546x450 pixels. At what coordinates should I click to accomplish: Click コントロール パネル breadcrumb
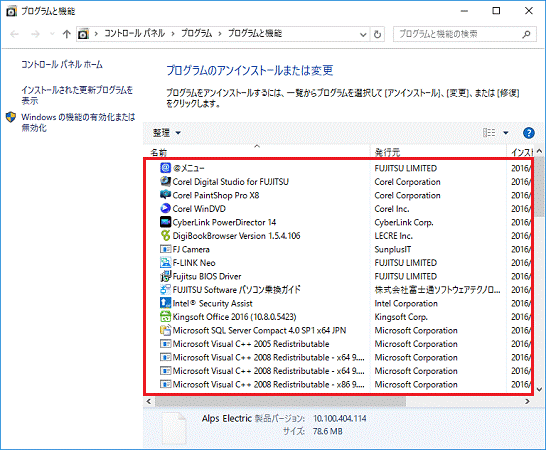[134, 33]
